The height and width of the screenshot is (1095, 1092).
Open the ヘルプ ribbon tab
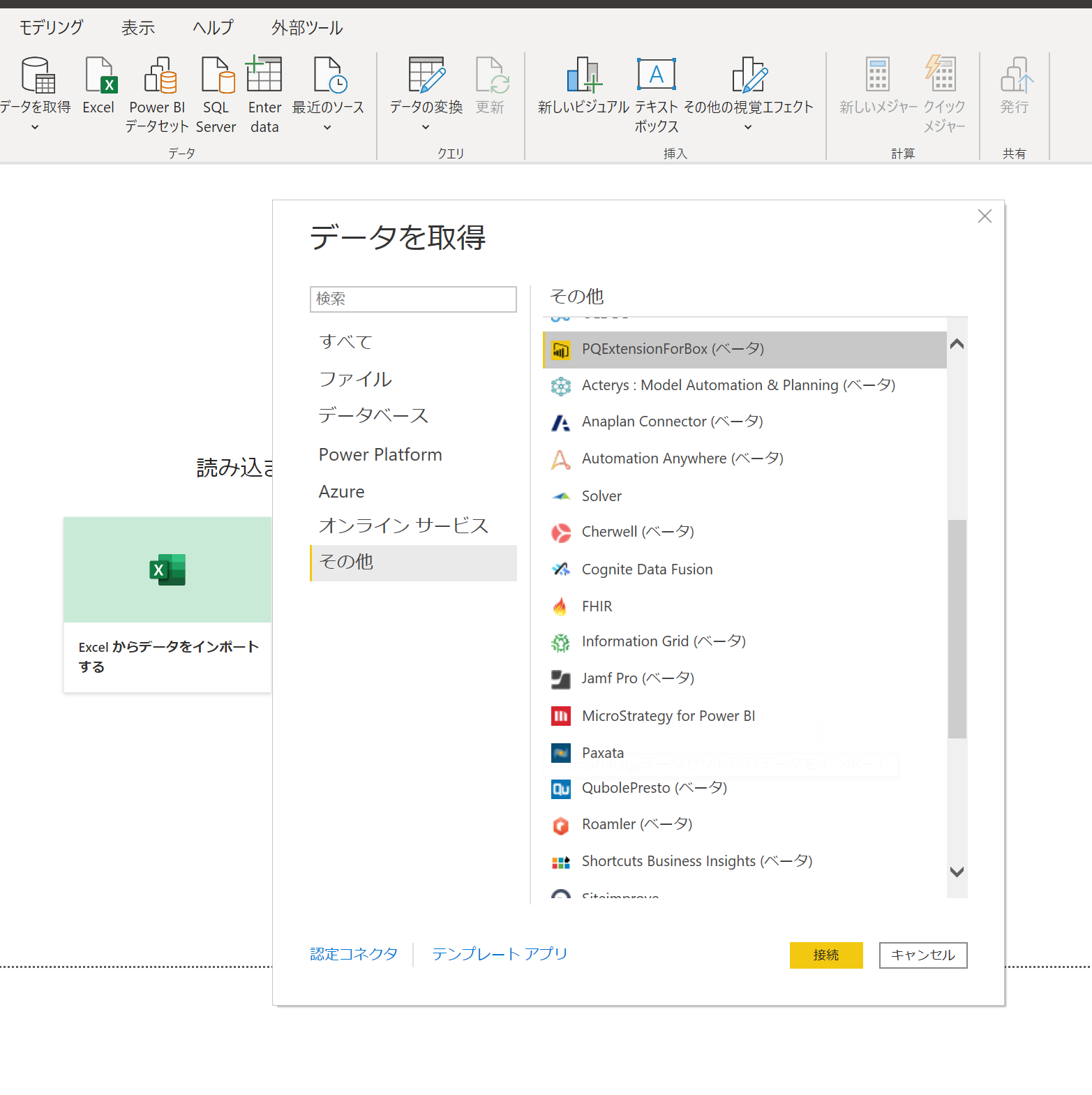coord(213,27)
